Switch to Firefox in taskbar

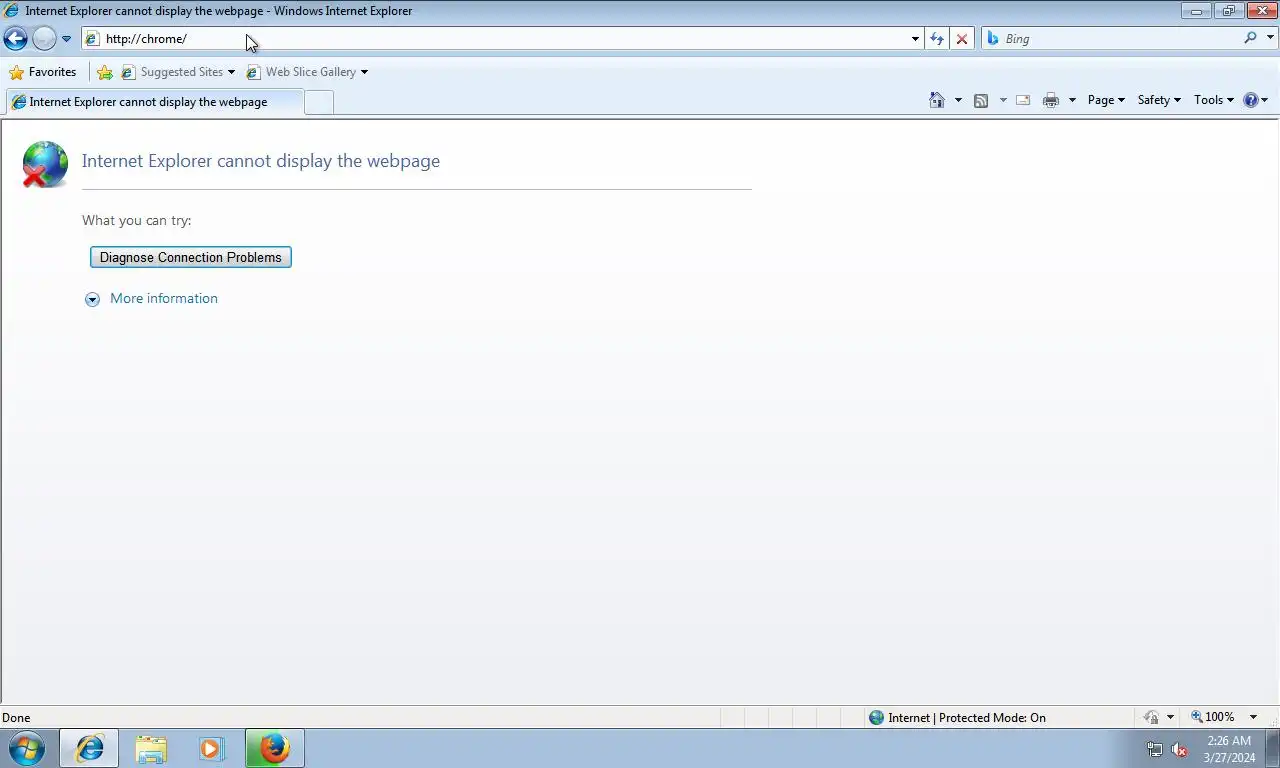[274, 748]
